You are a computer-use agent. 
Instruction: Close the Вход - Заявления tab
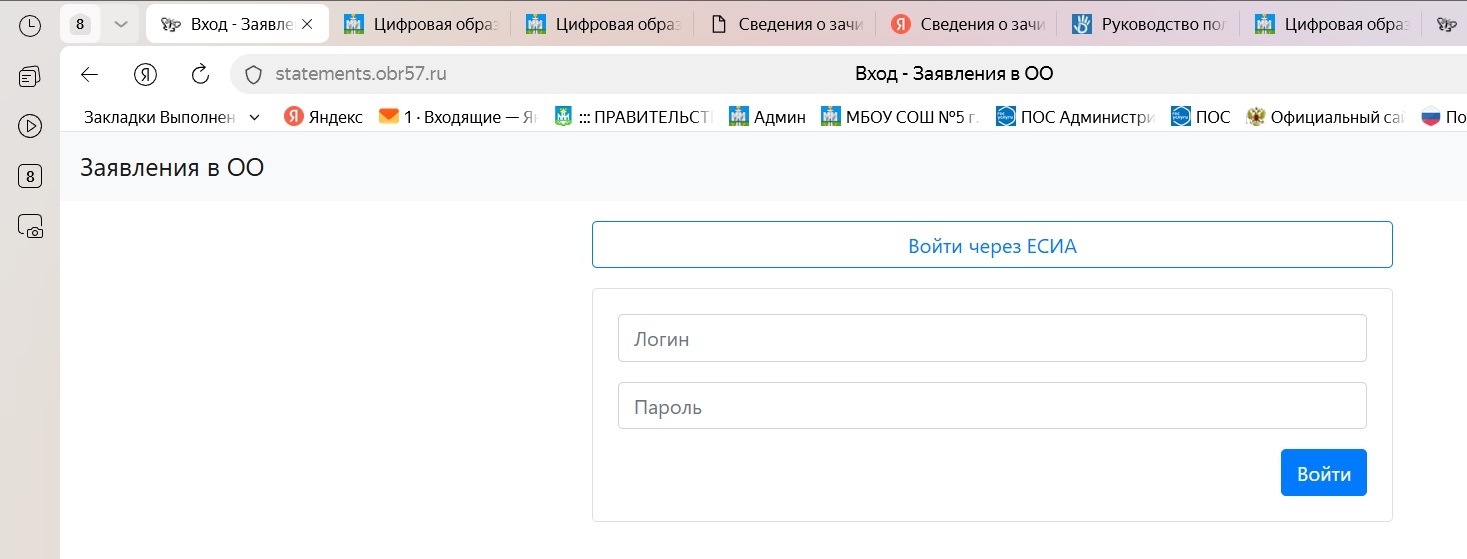click(307, 25)
